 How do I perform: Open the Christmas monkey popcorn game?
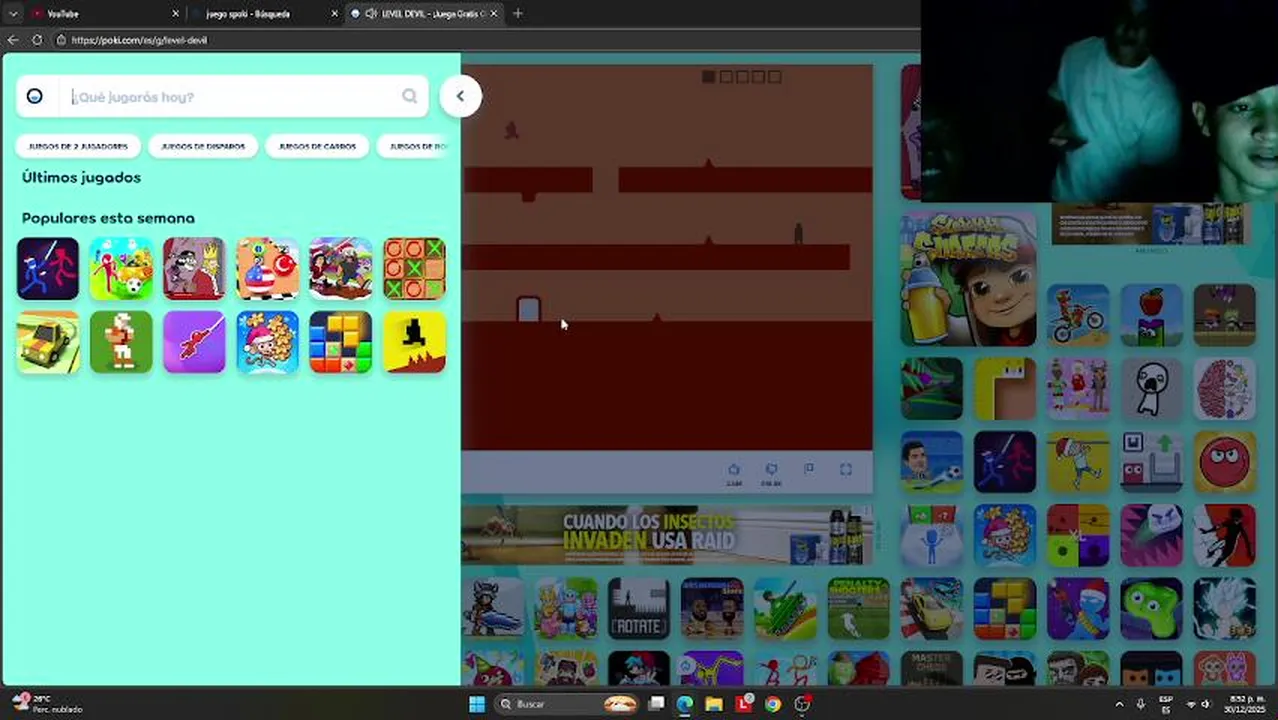267,342
